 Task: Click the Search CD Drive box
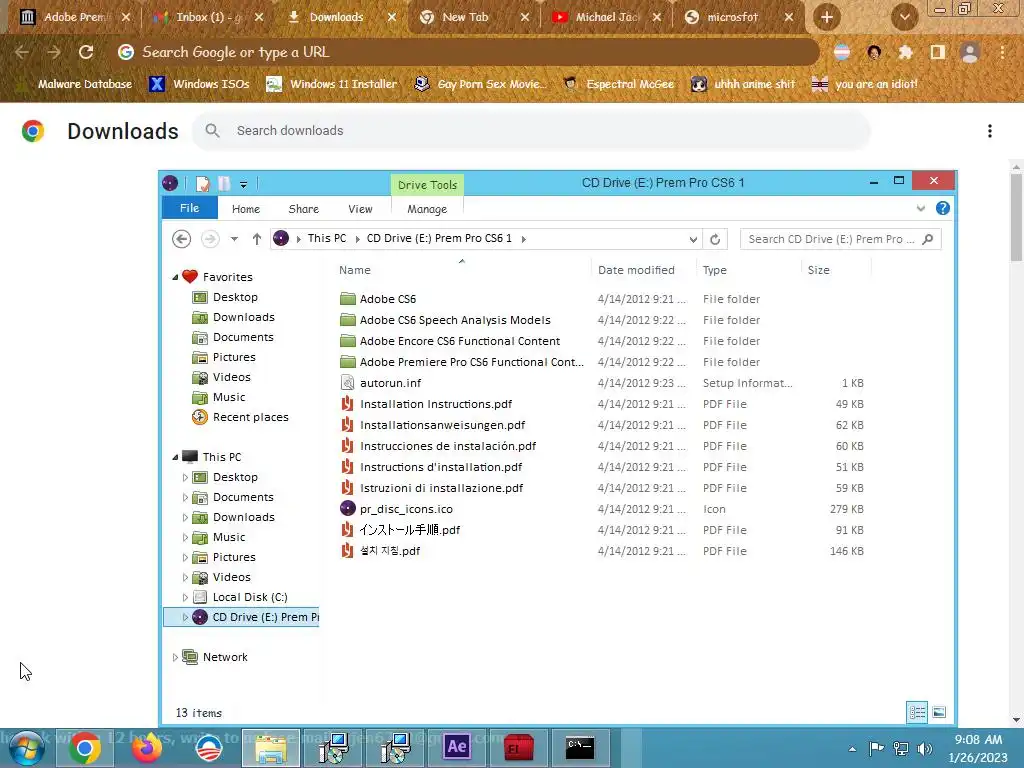(840, 239)
